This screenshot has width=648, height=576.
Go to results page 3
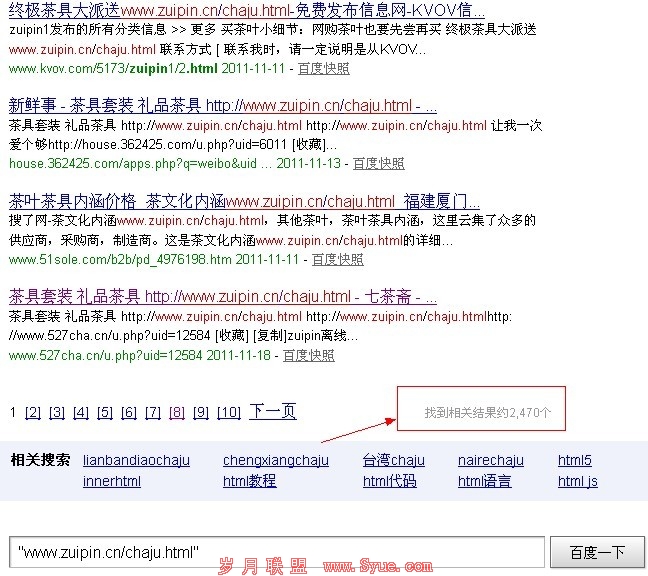pyautogui.click(x=57, y=412)
